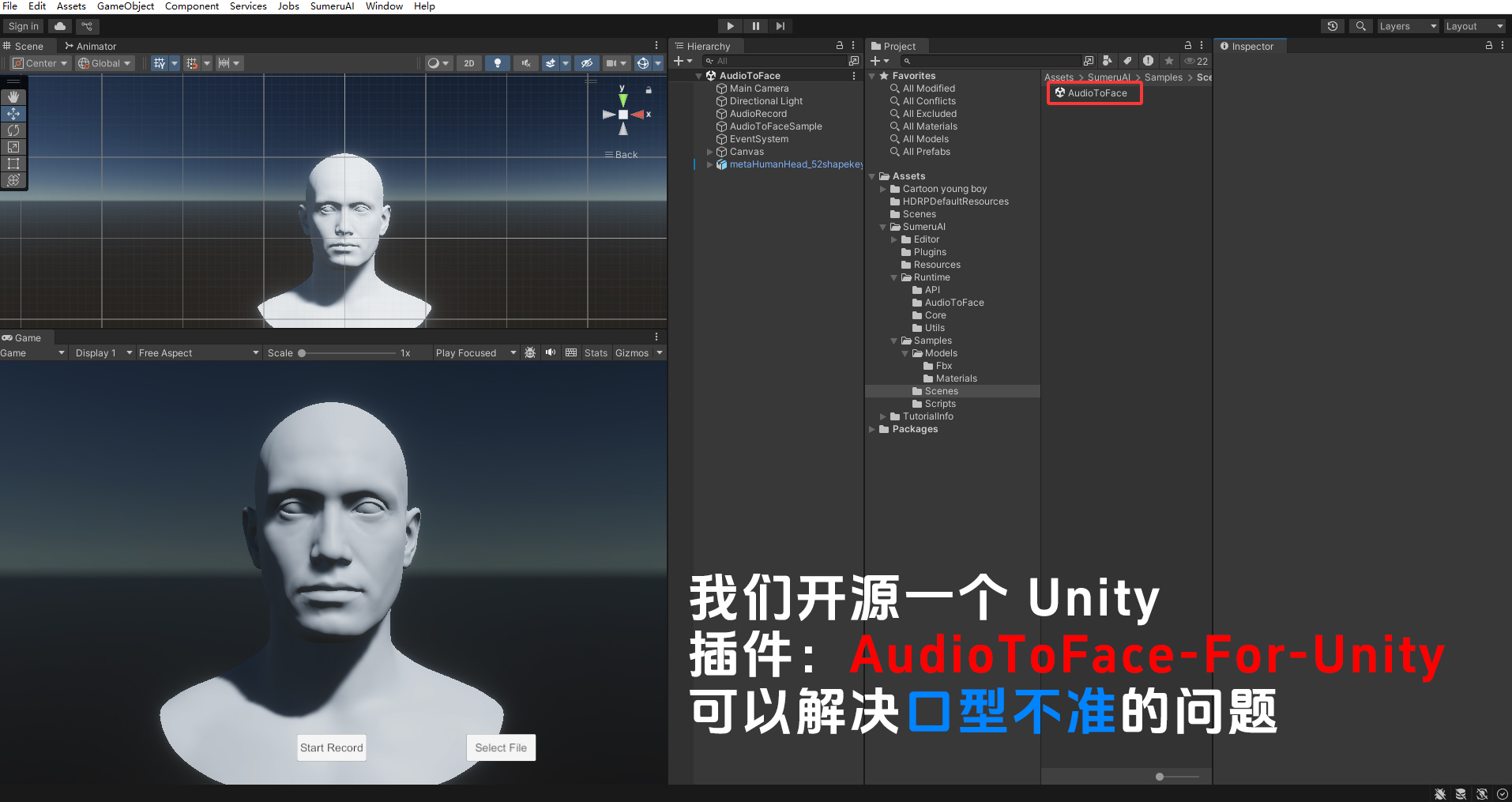Select the Scale tool
The width and height of the screenshot is (1512, 802).
pos(13,147)
